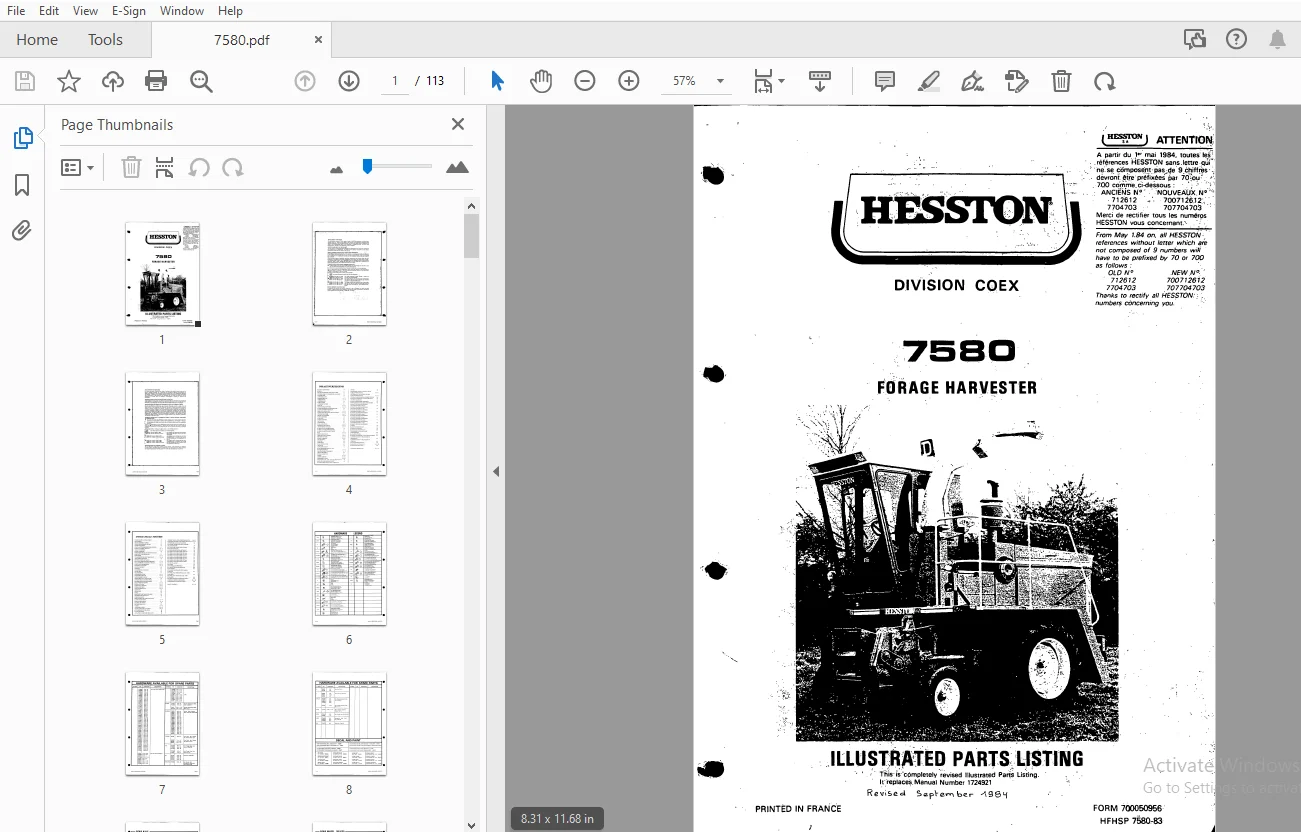Select page 6 thumbnail
Screen dimensions: 1301x832
[349, 574]
